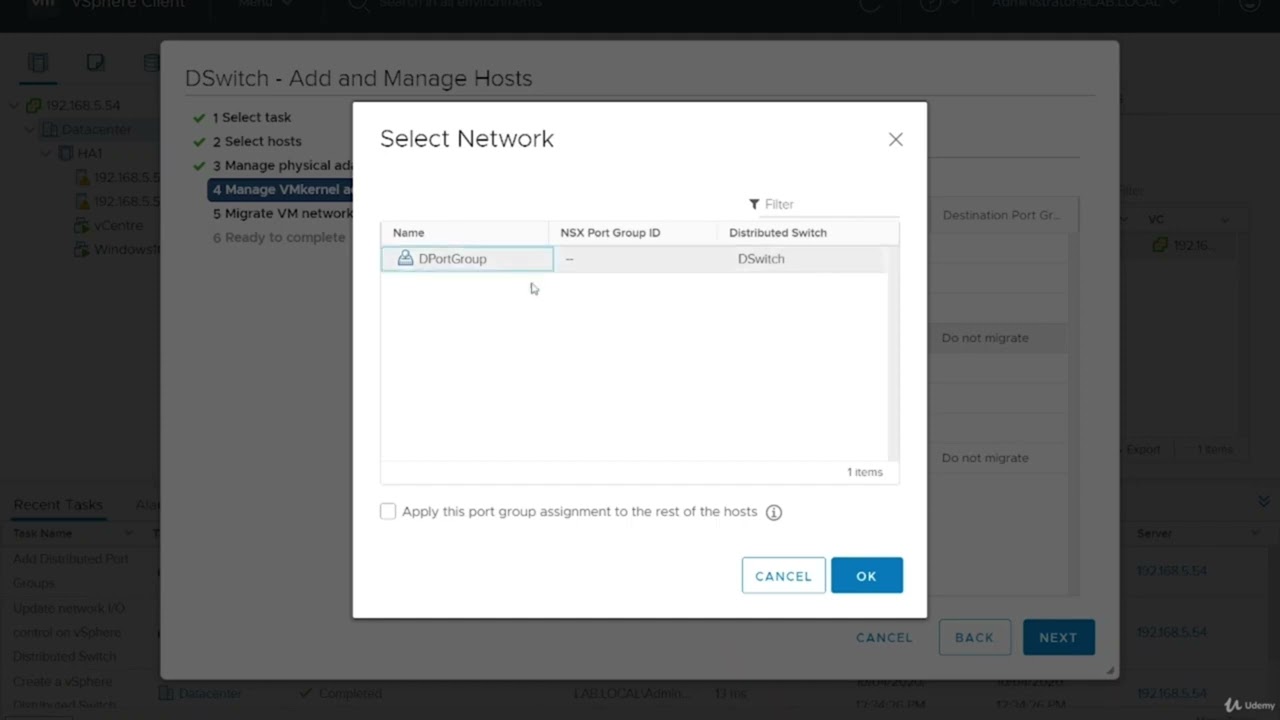Viewport: 1280px width, 720px height.
Task: Click the DPortGroup port group icon
Action: coord(405,258)
